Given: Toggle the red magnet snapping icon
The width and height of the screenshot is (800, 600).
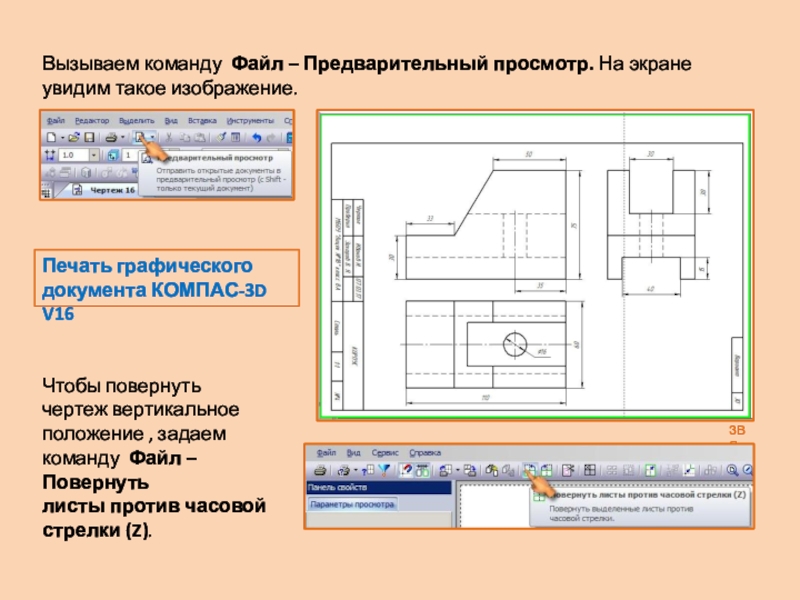Looking at the screenshot, I should tap(406, 470).
